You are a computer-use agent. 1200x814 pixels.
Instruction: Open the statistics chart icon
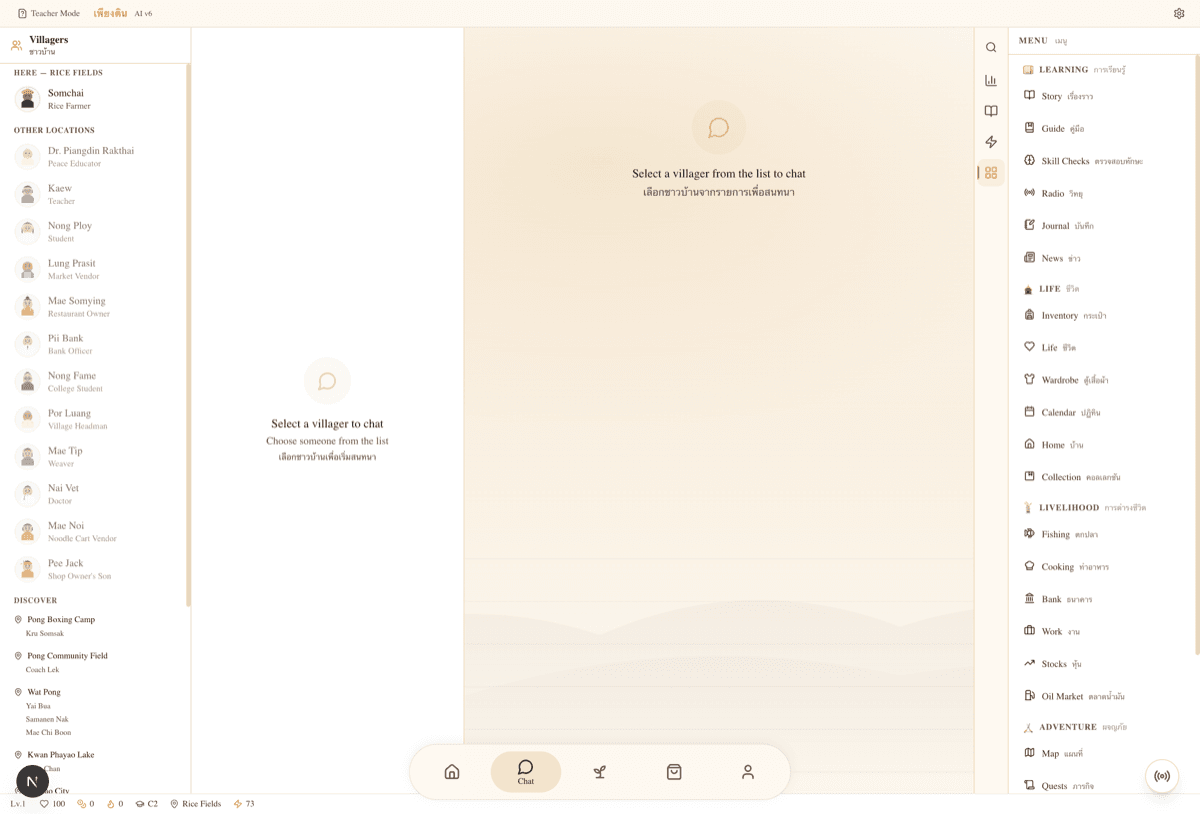pos(991,80)
